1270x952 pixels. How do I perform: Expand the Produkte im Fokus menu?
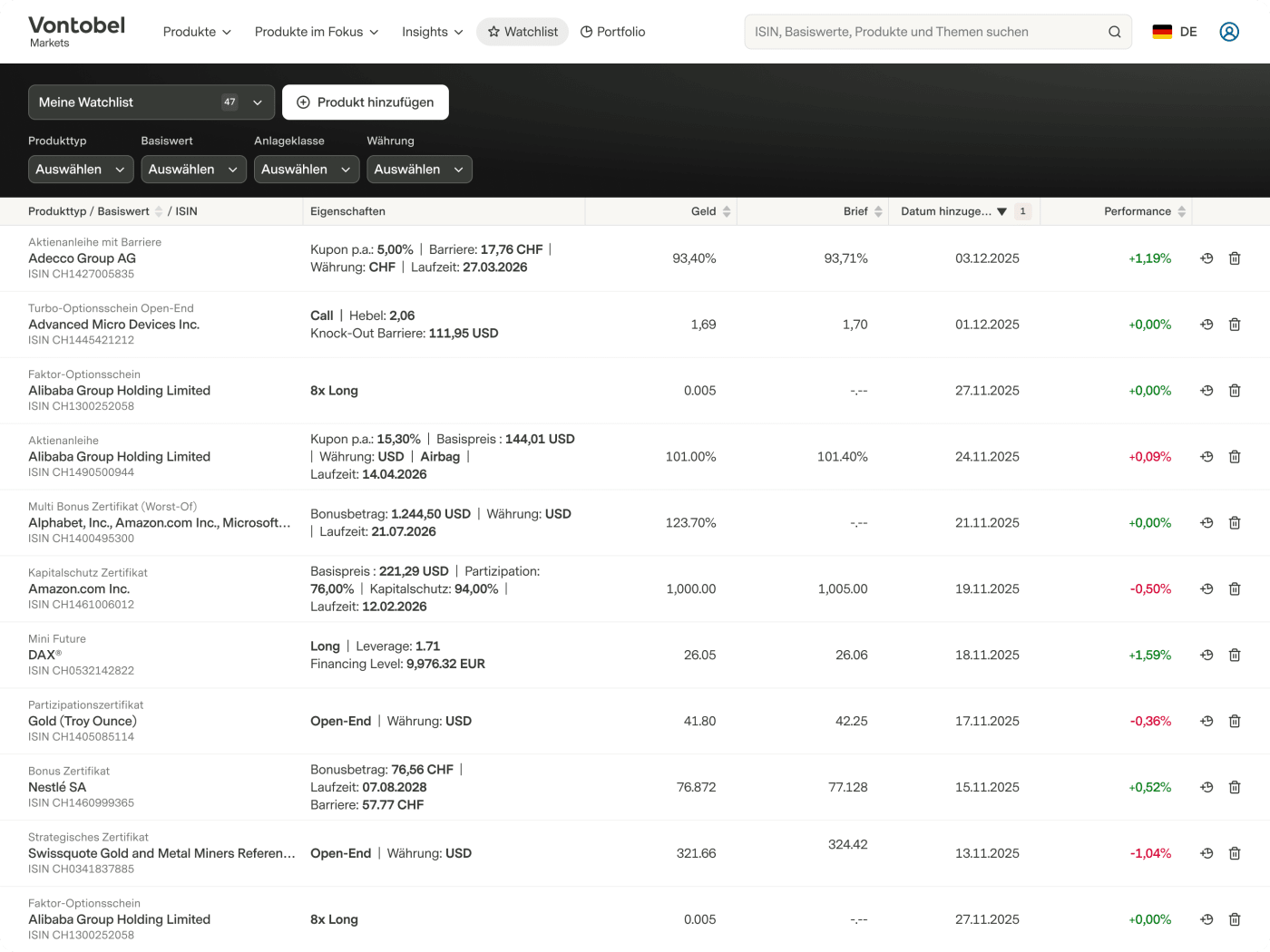(317, 32)
